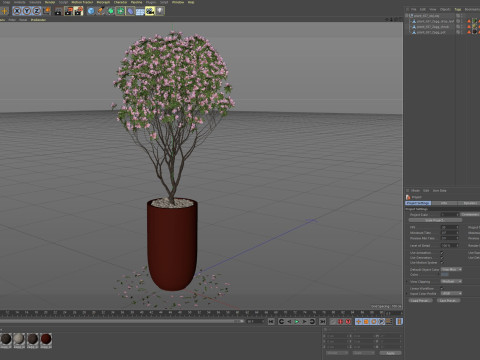The height and width of the screenshot is (360, 480).
Task: Toggle the X axis lock
Action: click(x=17, y=11)
